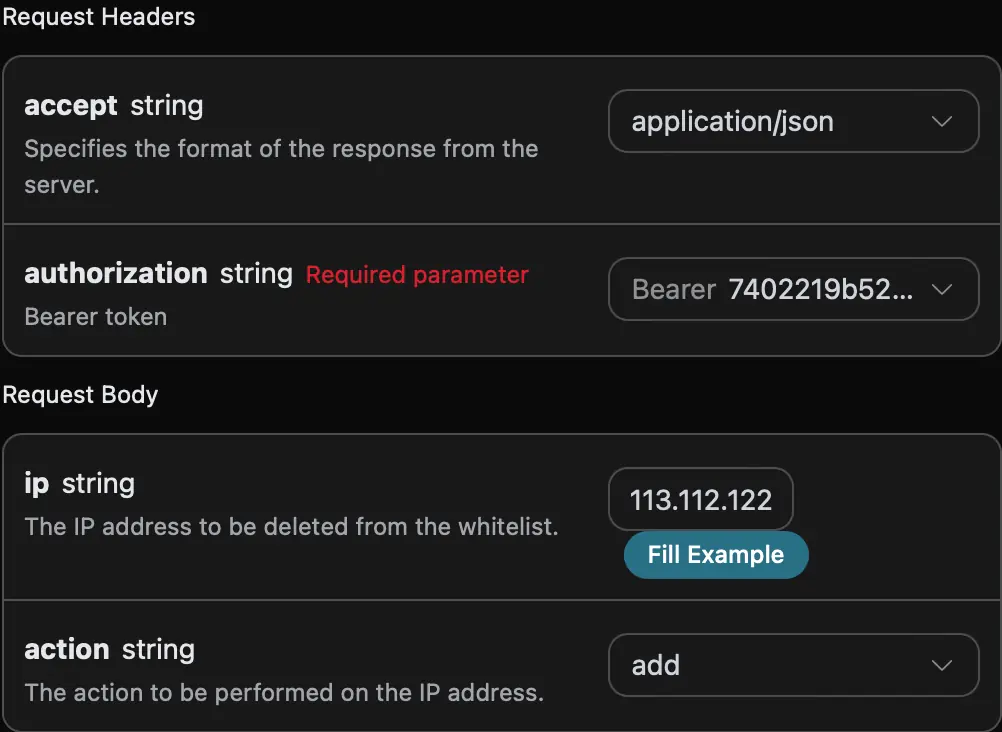
Task: Click the chevron arrow in the authorization dropdown
Action: pos(941,290)
